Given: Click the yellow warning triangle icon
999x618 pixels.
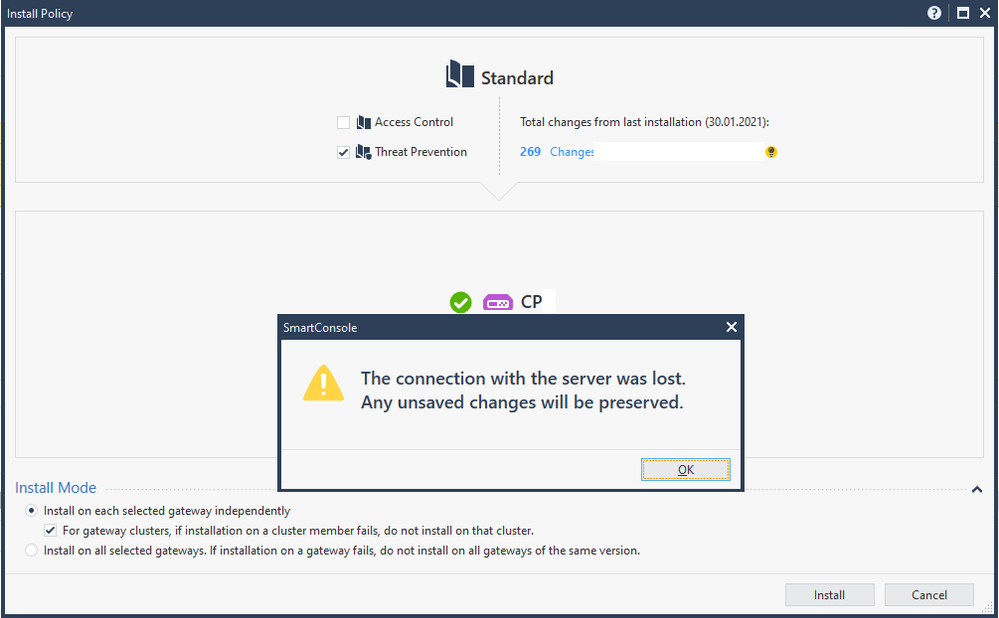Looking at the screenshot, I should click(324, 383).
